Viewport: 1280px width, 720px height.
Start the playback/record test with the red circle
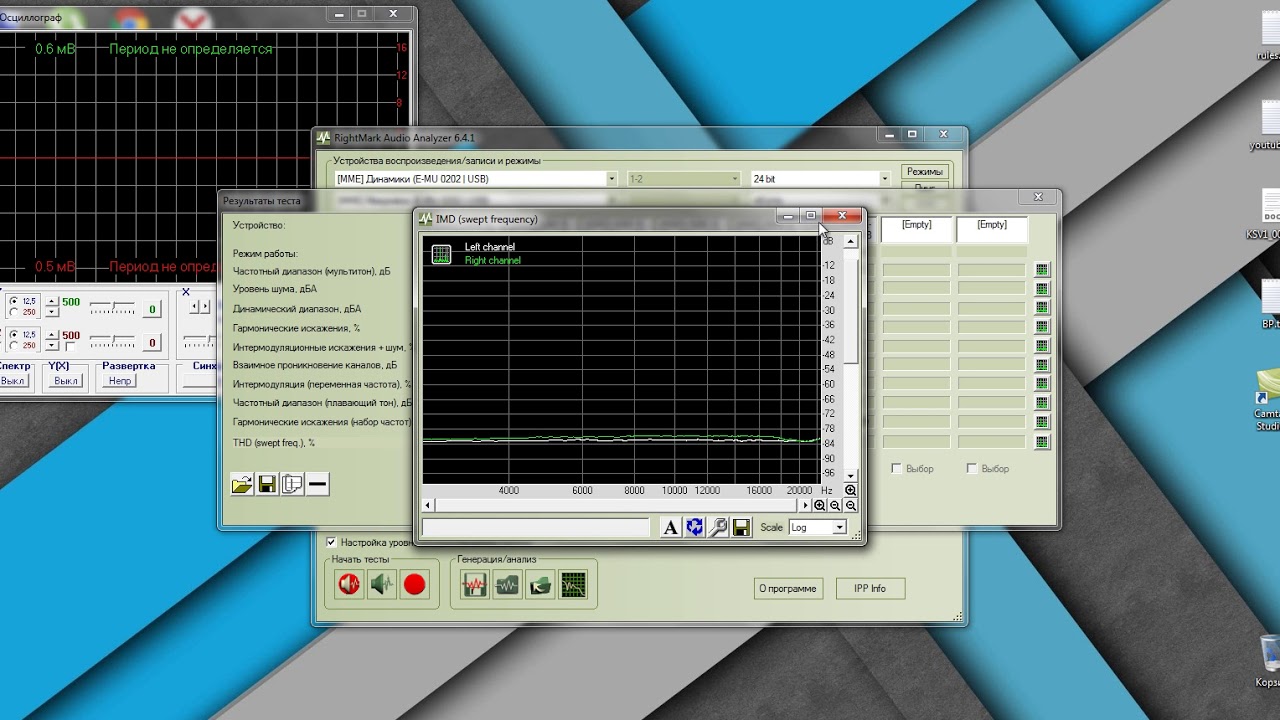(414, 585)
